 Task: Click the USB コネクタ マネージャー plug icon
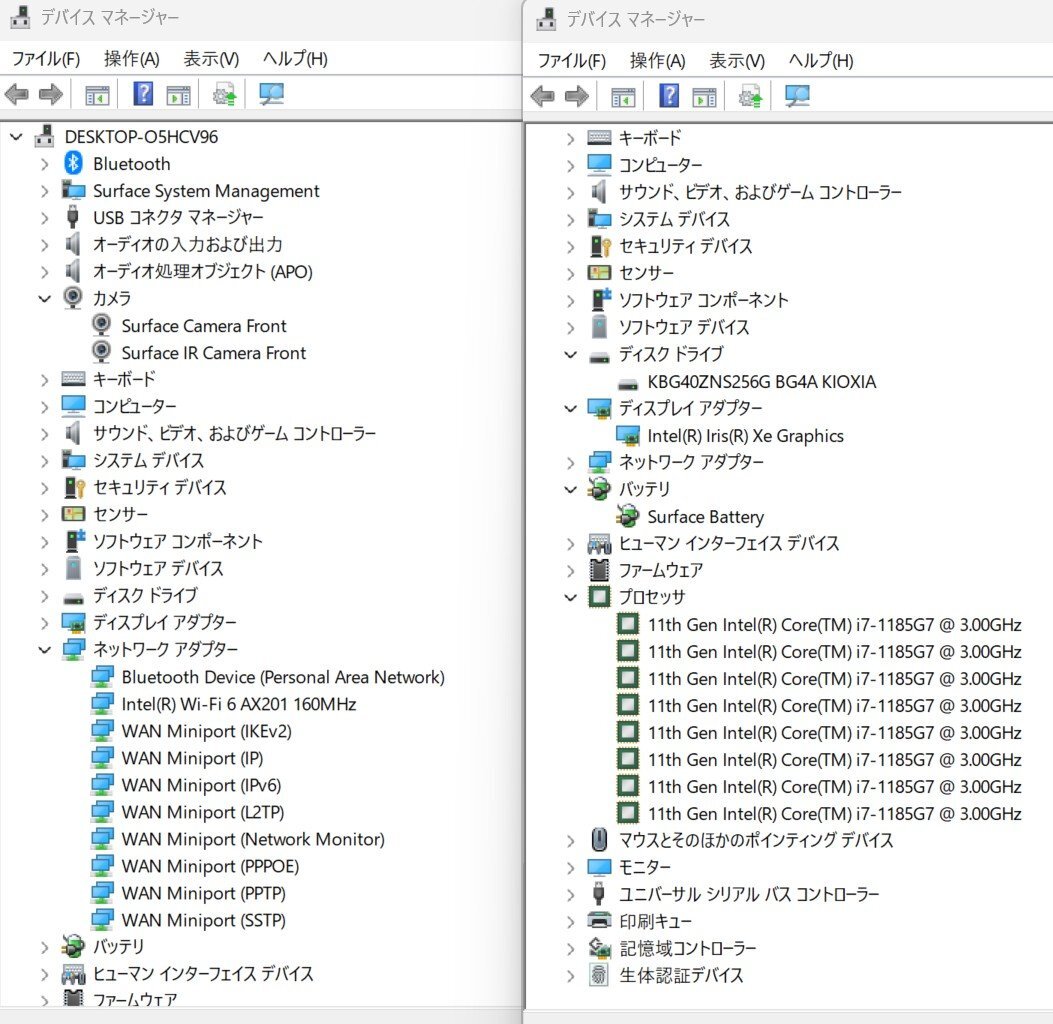click(73, 217)
